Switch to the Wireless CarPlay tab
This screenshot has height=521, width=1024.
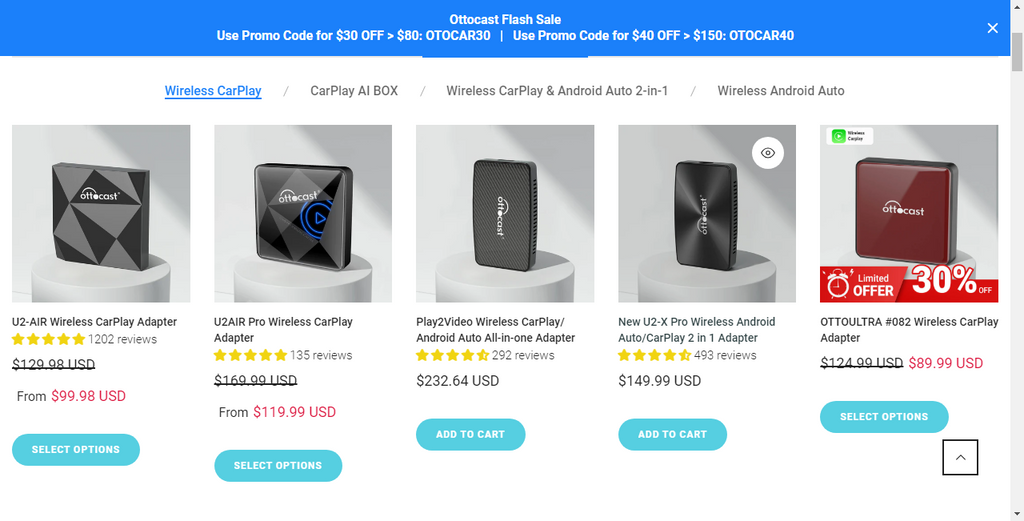click(x=213, y=91)
